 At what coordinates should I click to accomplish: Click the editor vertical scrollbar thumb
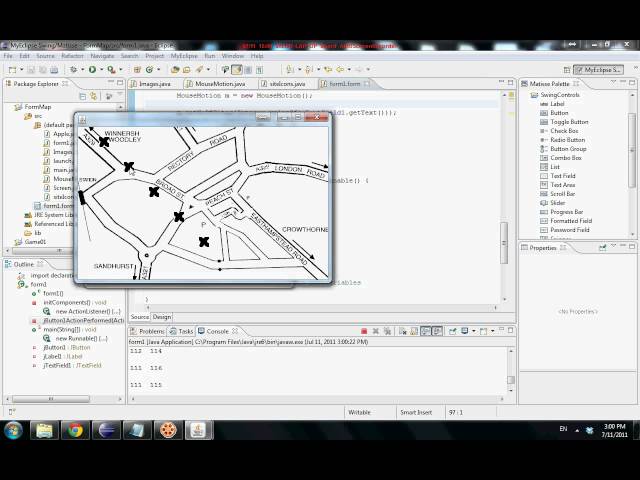504,243
